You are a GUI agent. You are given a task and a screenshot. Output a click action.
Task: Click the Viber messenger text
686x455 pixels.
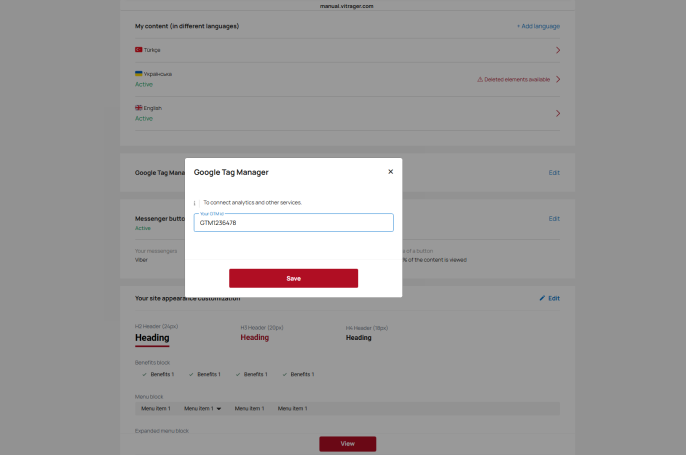tap(141, 260)
